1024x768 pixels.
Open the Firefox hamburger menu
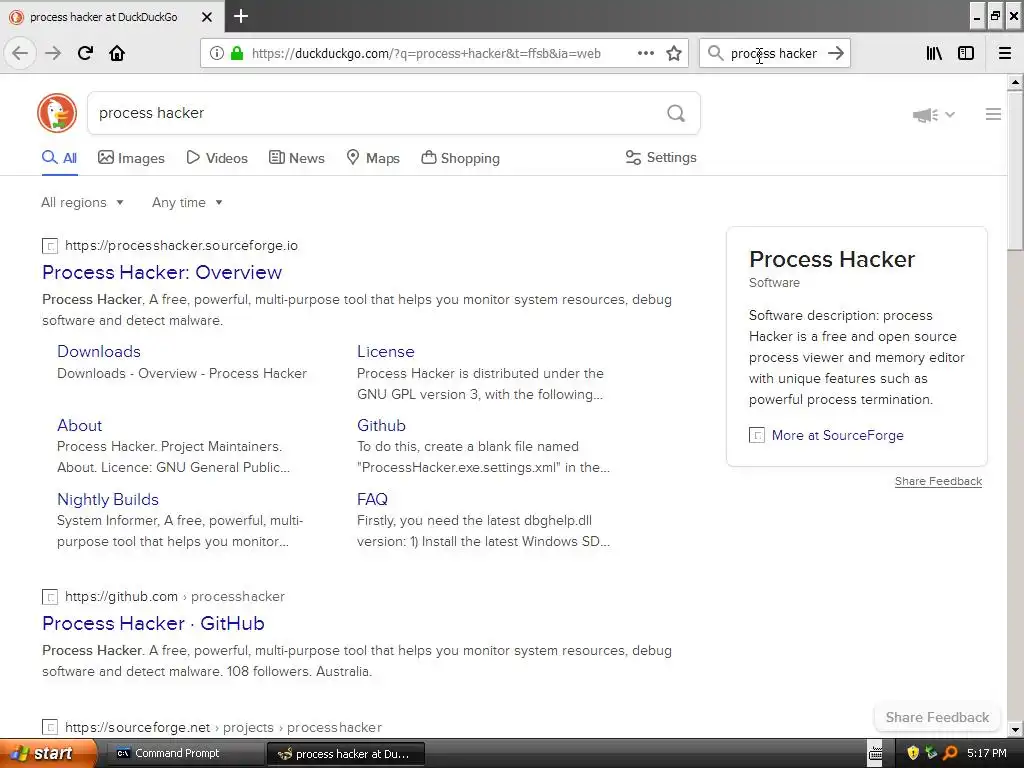tap(1005, 53)
